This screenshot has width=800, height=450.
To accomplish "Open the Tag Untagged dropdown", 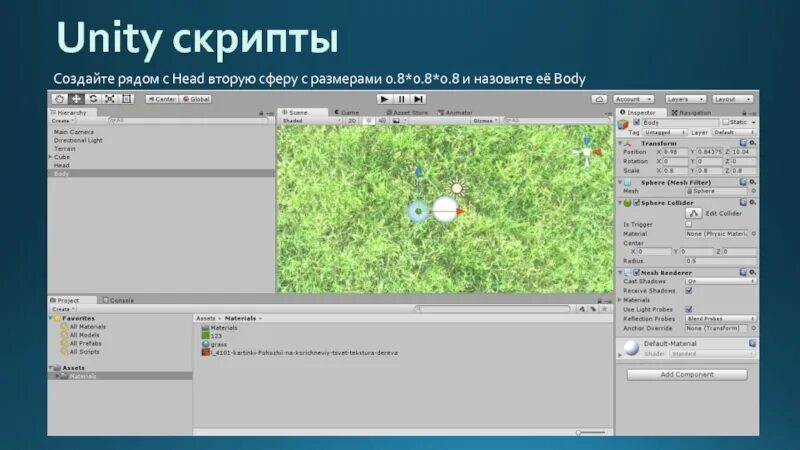I will (x=664, y=132).
